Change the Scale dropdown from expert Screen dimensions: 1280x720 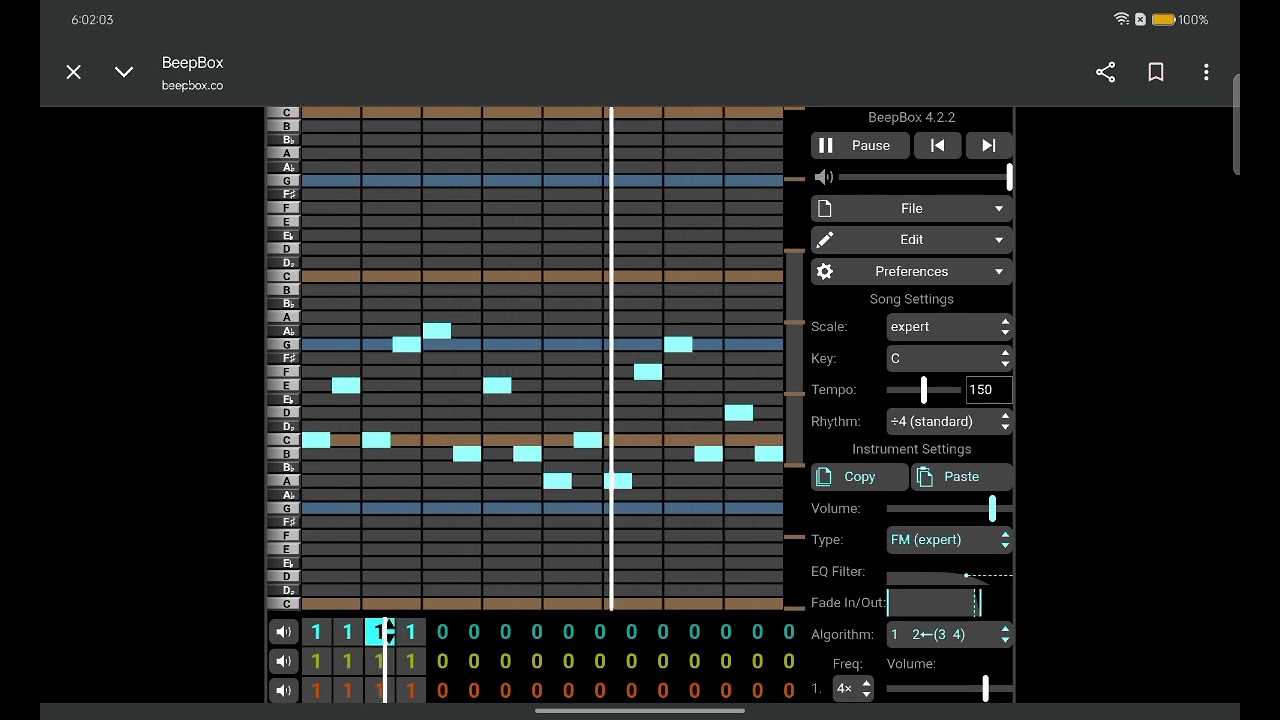pyautogui.click(x=949, y=327)
